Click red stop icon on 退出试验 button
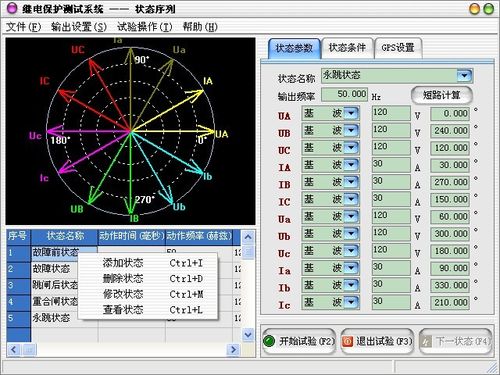The image size is (500, 375). 347,341
